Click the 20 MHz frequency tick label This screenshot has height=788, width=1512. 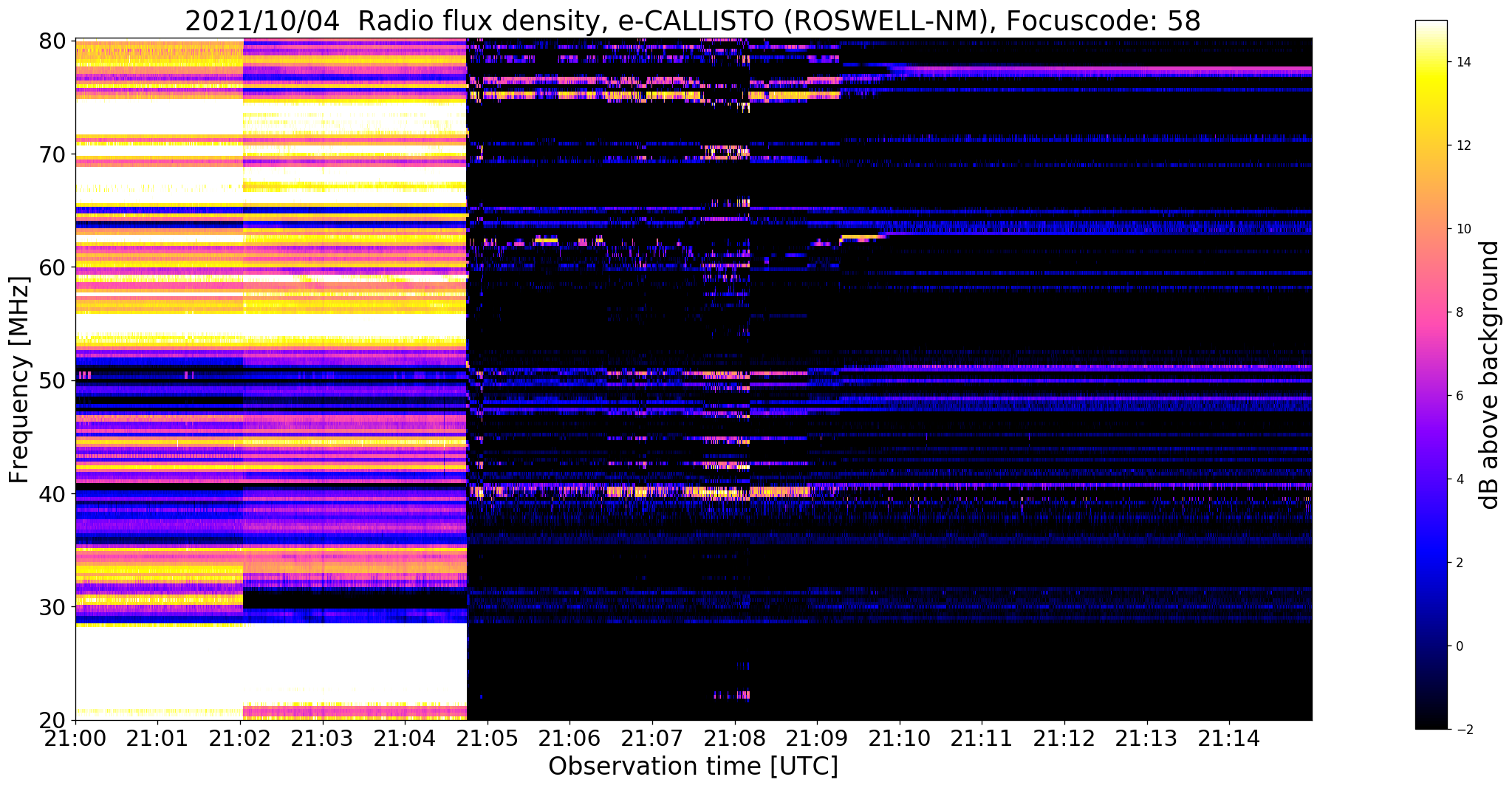click(x=52, y=719)
